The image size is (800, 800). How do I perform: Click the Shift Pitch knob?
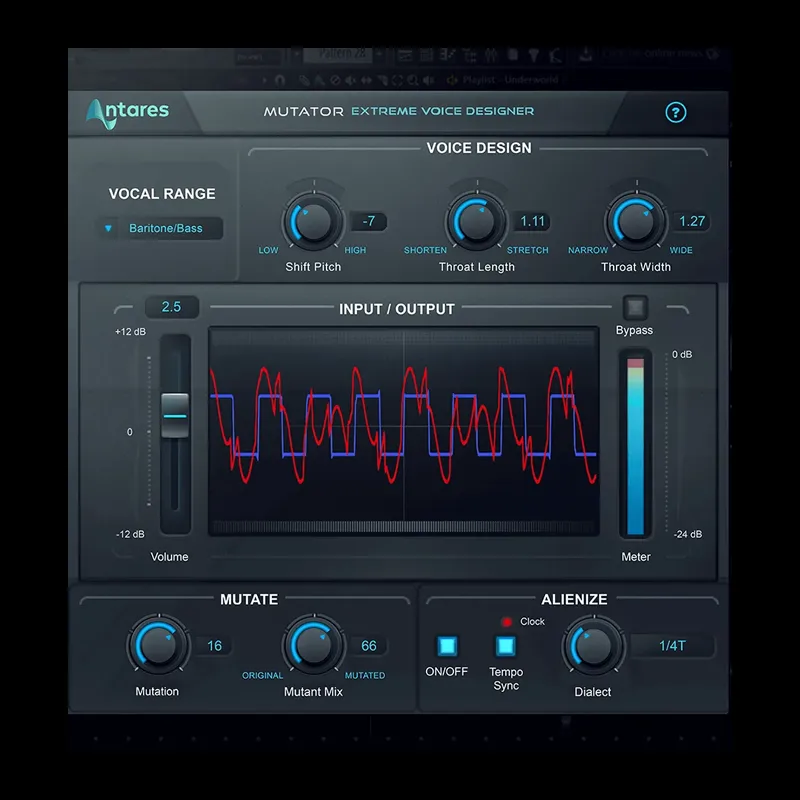point(313,221)
